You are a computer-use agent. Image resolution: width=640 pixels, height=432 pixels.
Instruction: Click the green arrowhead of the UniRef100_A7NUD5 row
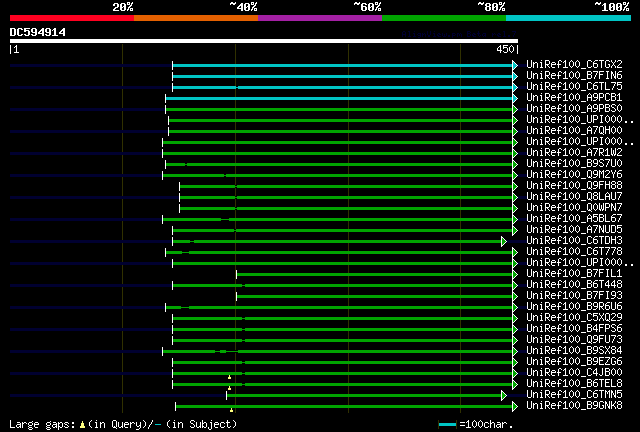click(515, 231)
